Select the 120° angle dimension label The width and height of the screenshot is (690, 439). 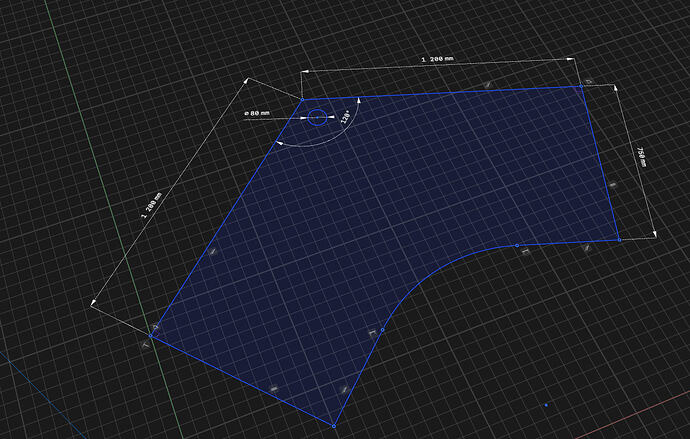[345, 117]
